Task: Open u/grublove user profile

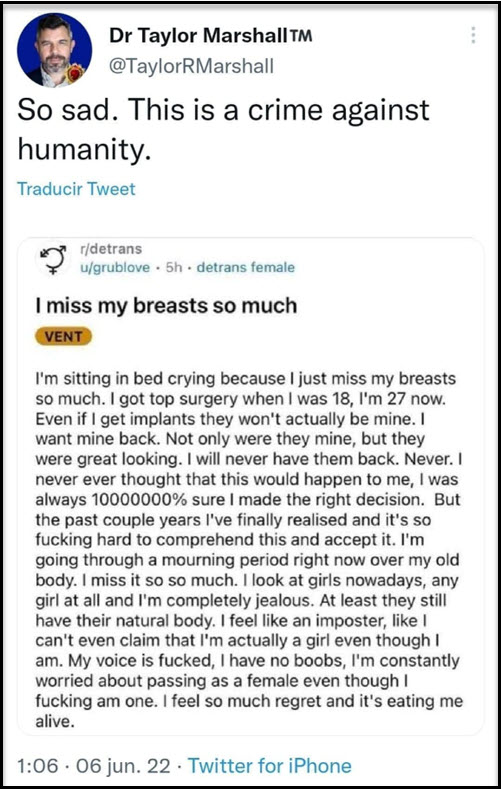Action: [x=115, y=267]
